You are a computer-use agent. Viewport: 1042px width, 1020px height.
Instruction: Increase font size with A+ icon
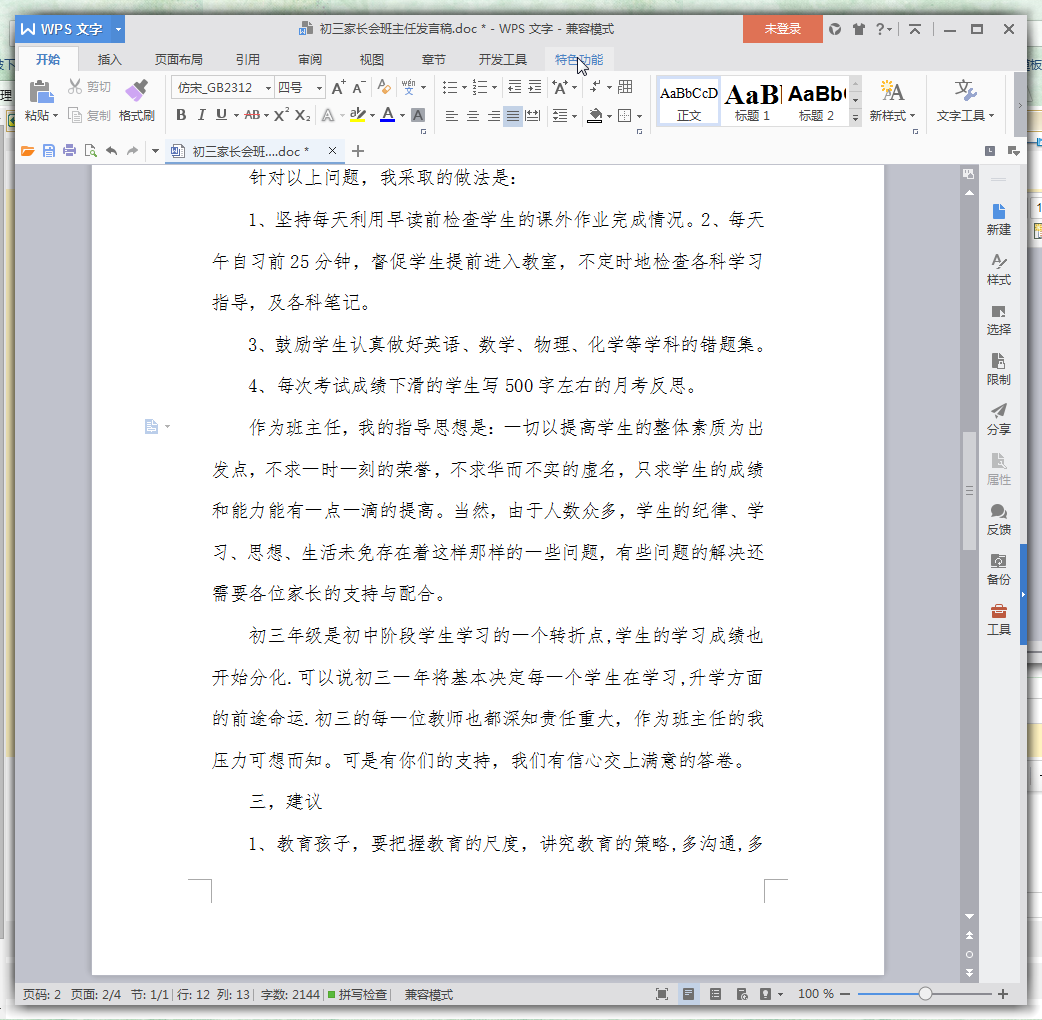coord(338,87)
